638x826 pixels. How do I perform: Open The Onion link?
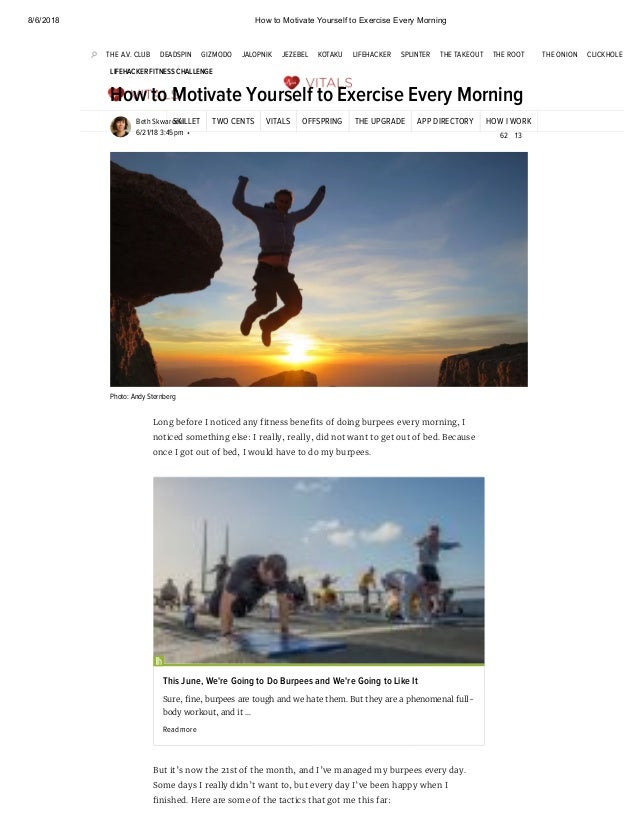(x=560, y=54)
